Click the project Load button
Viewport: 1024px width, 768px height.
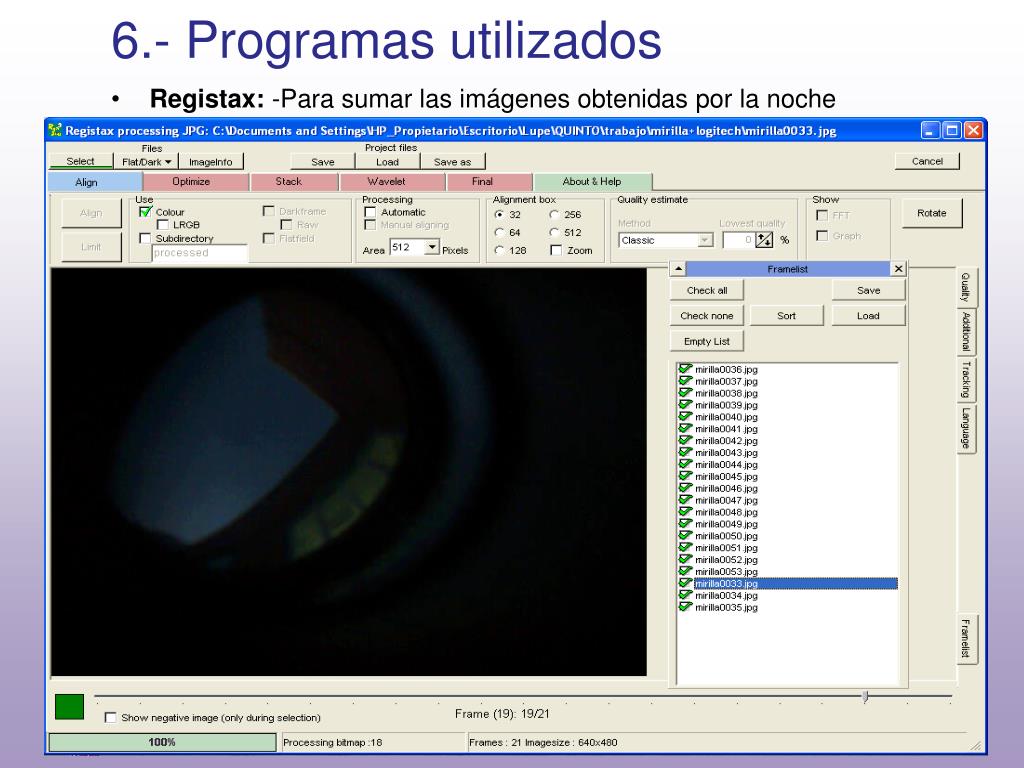[387, 161]
